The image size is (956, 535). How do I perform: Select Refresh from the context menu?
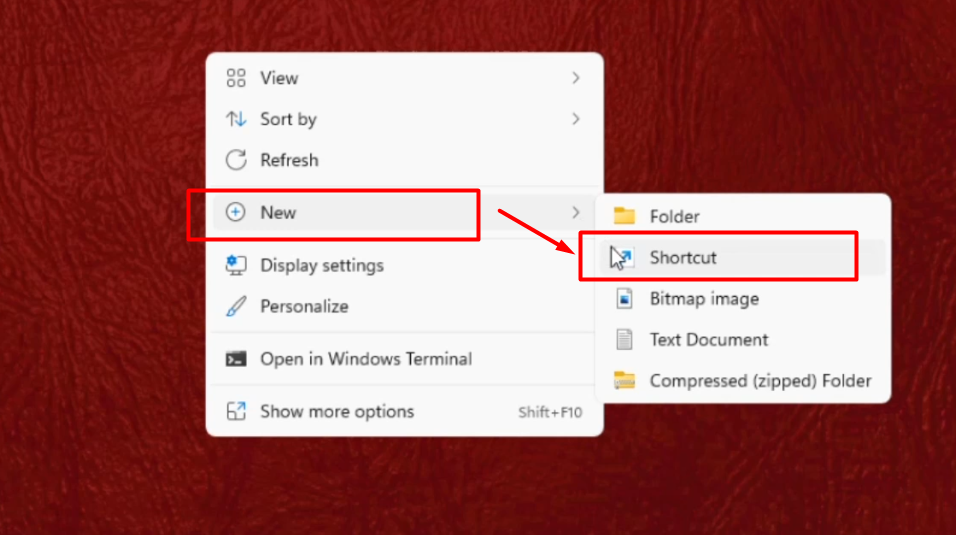click(x=404, y=160)
